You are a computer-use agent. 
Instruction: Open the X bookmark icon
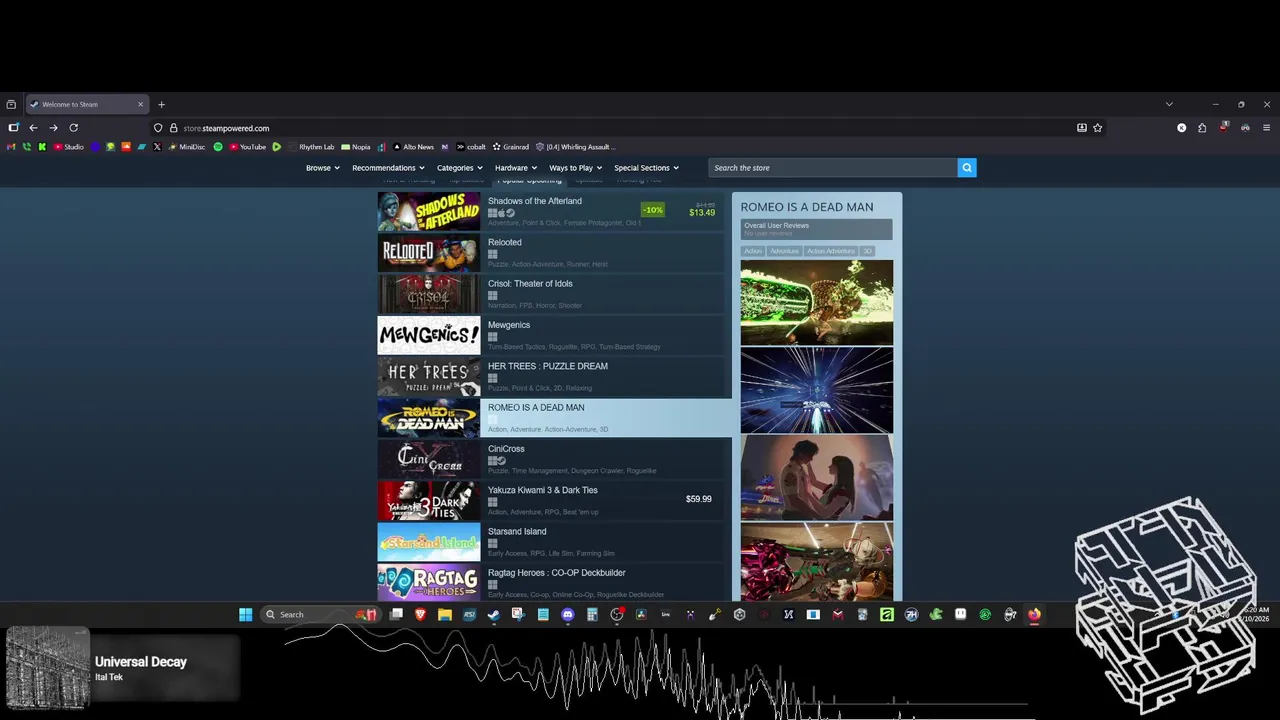tap(157, 147)
